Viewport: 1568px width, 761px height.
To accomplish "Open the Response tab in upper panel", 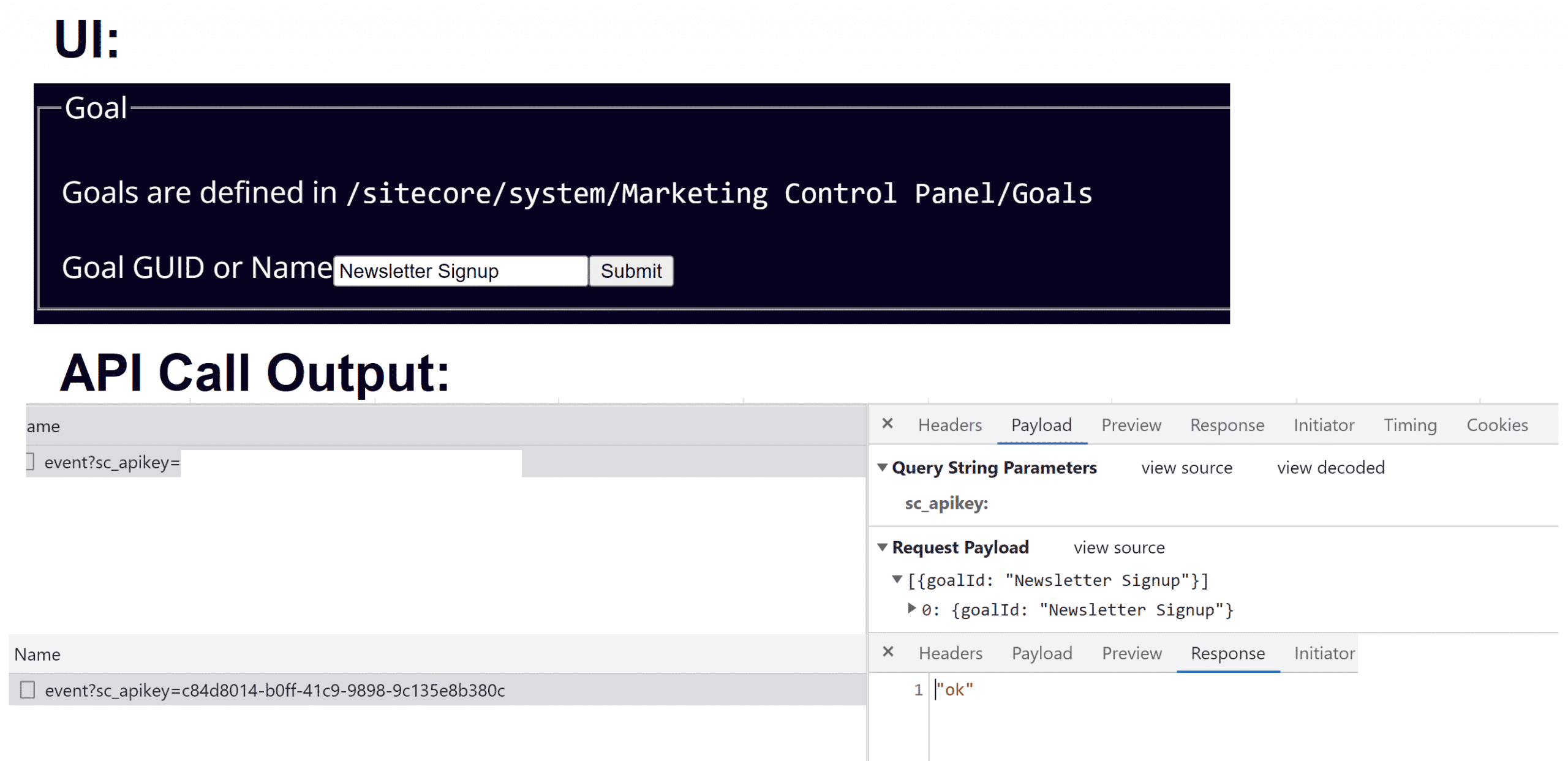I will (x=1227, y=425).
